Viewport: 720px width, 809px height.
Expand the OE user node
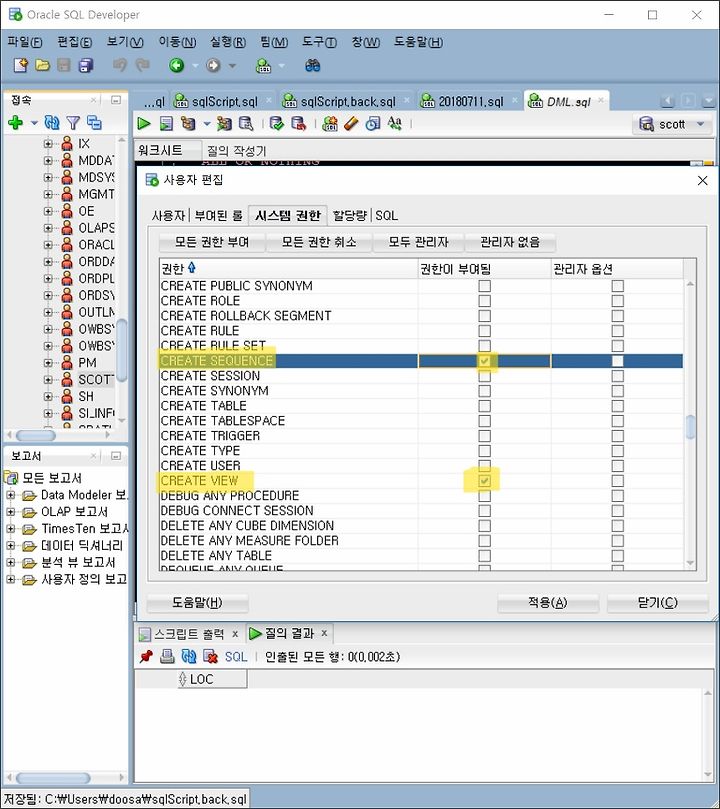click(x=48, y=211)
